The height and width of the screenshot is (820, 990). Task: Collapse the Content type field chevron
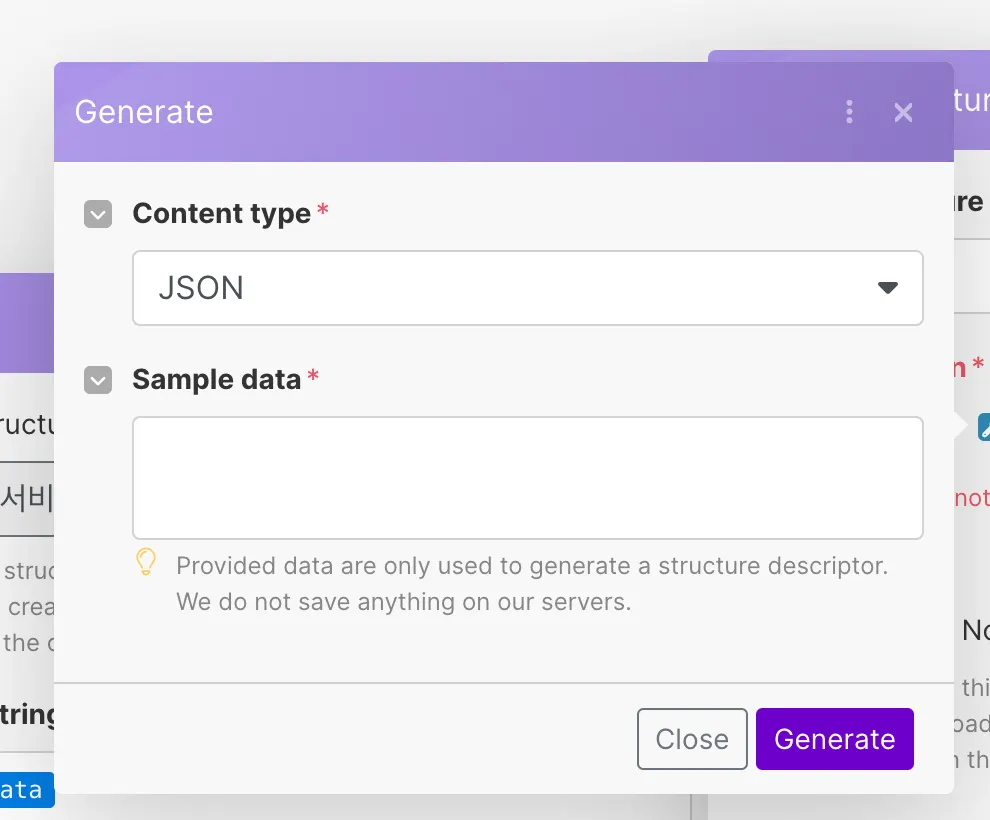tap(98, 214)
